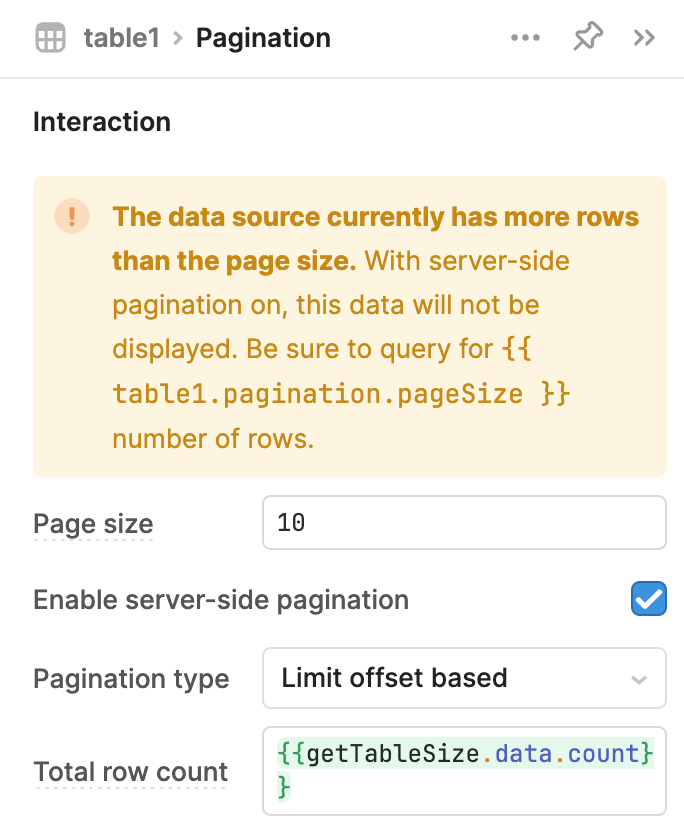The height and width of the screenshot is (828, 684).
Task: Click the table1.pagination.pageSize code text
Action: click(x=317, y=394)
